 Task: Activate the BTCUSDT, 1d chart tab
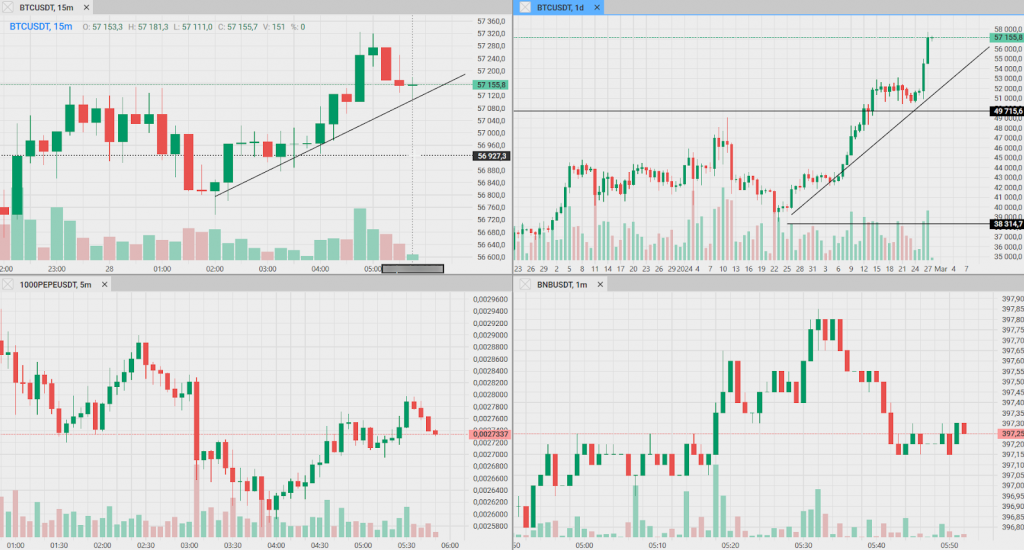560,7
